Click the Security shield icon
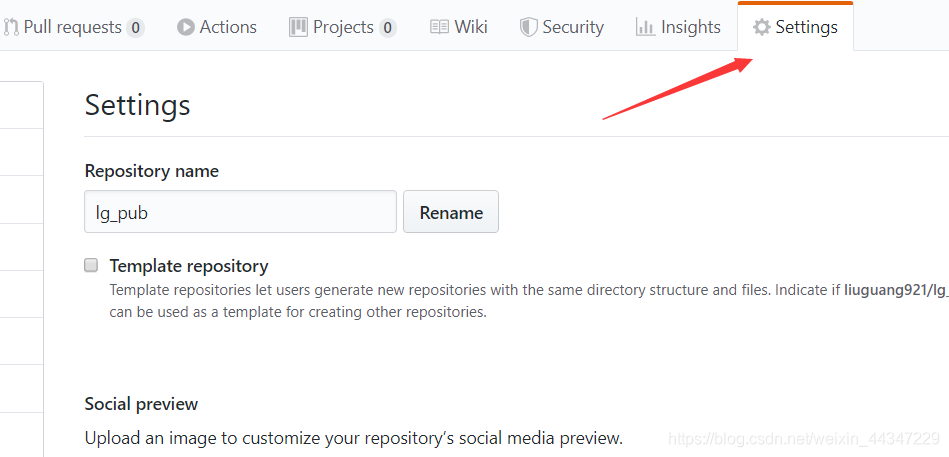Image resolution: width=949 pixels, height=457 pixels. (x=529, y=27)
